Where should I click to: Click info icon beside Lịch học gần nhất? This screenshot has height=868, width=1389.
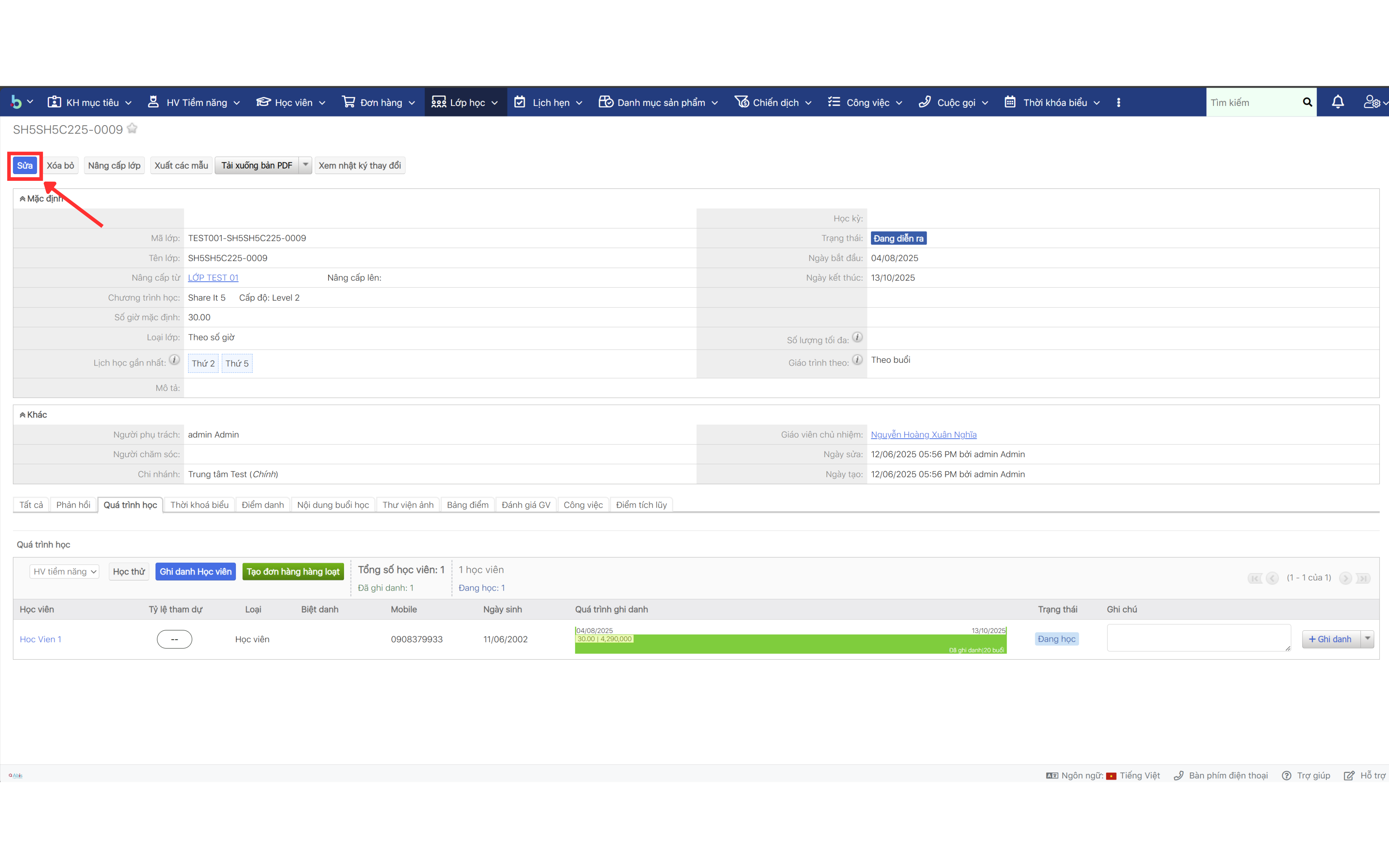click(174, 360)
